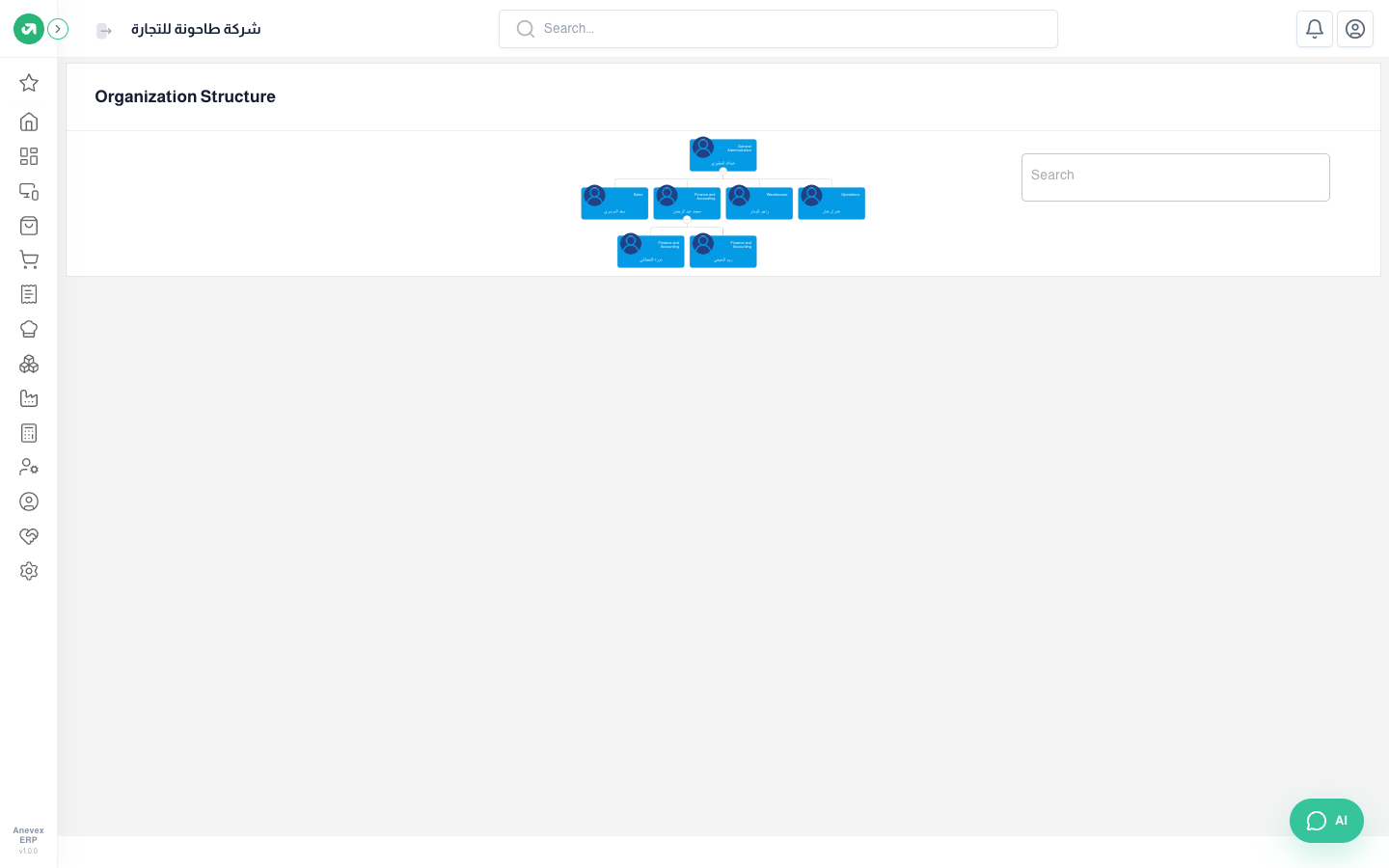Select the Sales org chart node
This screenshot has height=868, width=1389.
[614, 203]
